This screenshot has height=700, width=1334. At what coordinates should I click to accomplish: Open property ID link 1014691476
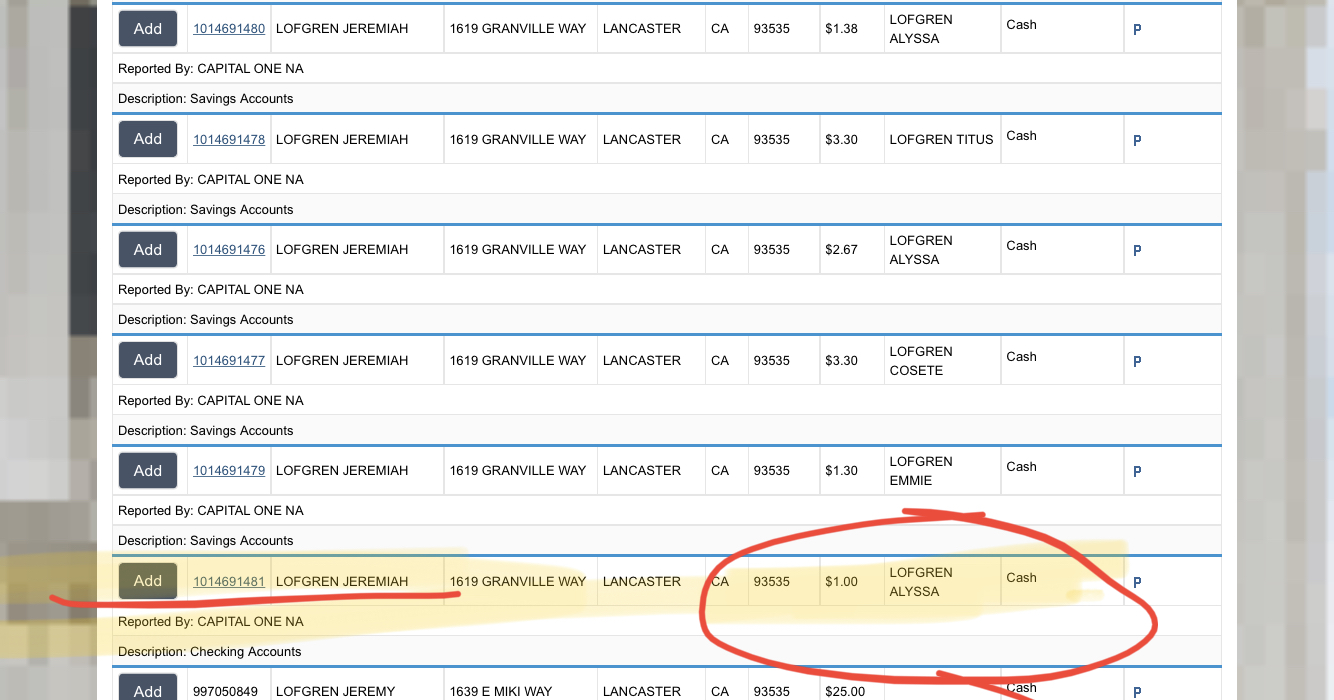click(x=229, y=250)
